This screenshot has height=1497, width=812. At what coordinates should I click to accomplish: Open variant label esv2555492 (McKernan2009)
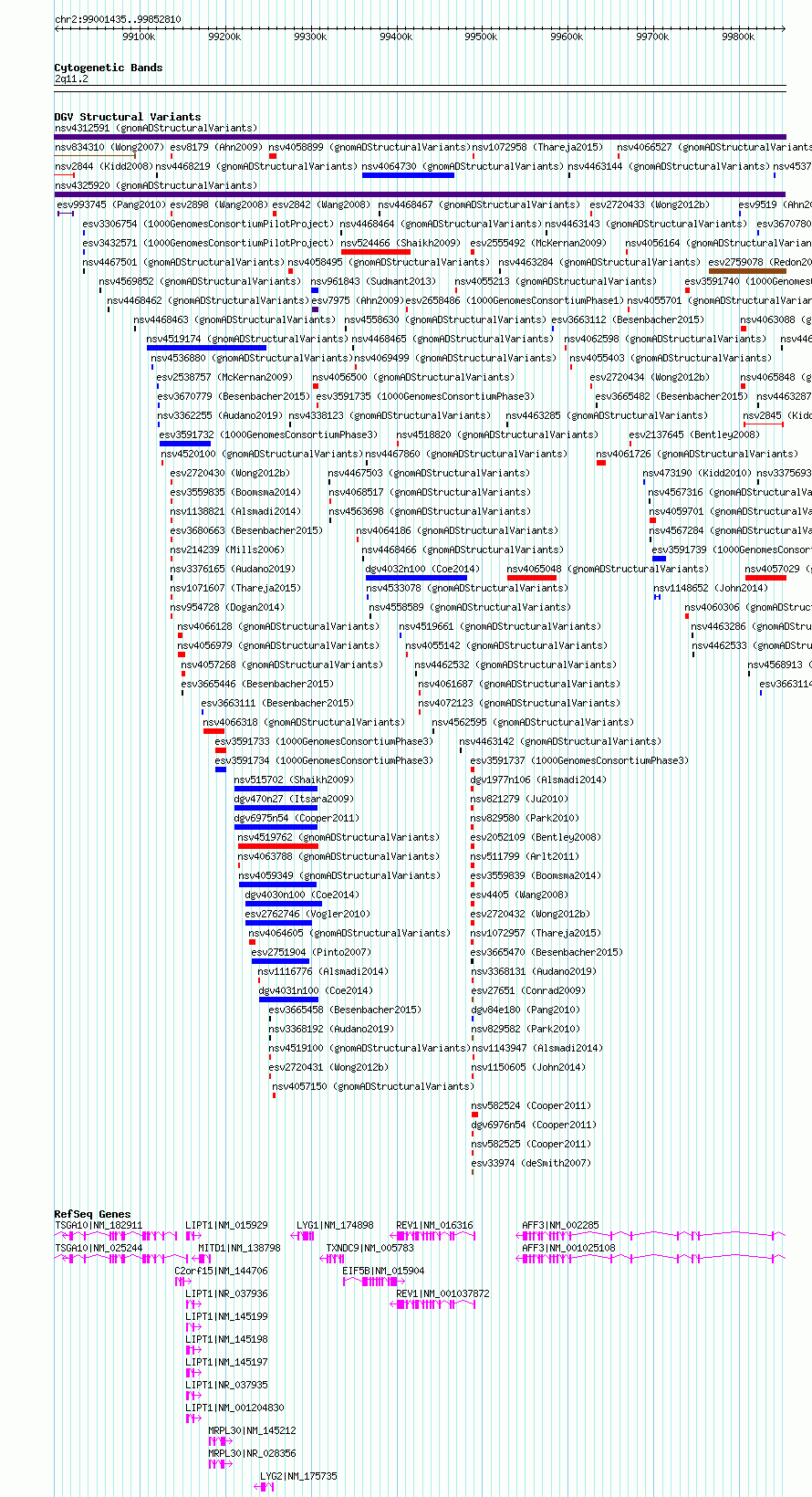pos(538,243)
